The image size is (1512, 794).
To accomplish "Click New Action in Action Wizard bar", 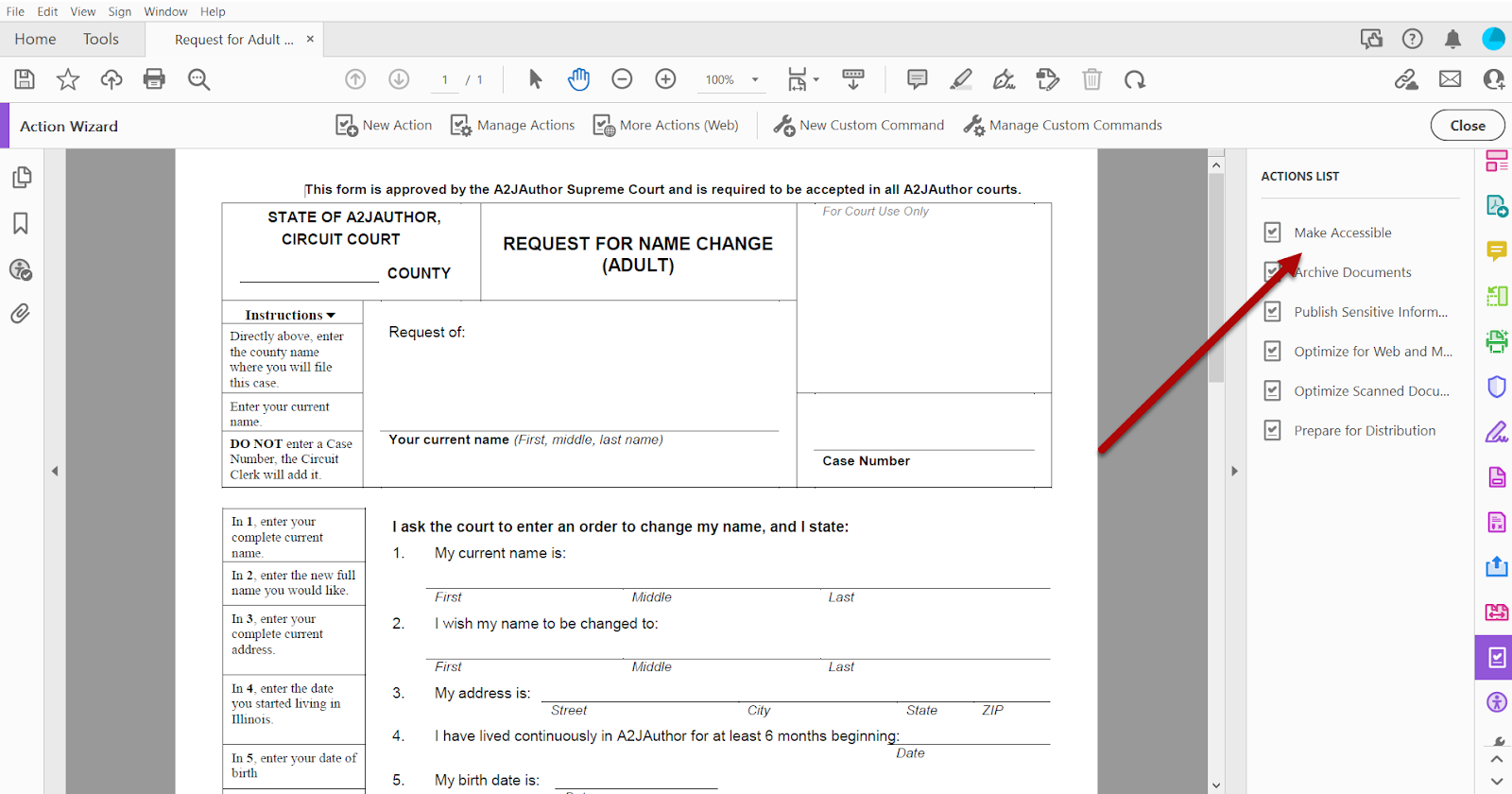I will tap(384, 125).
